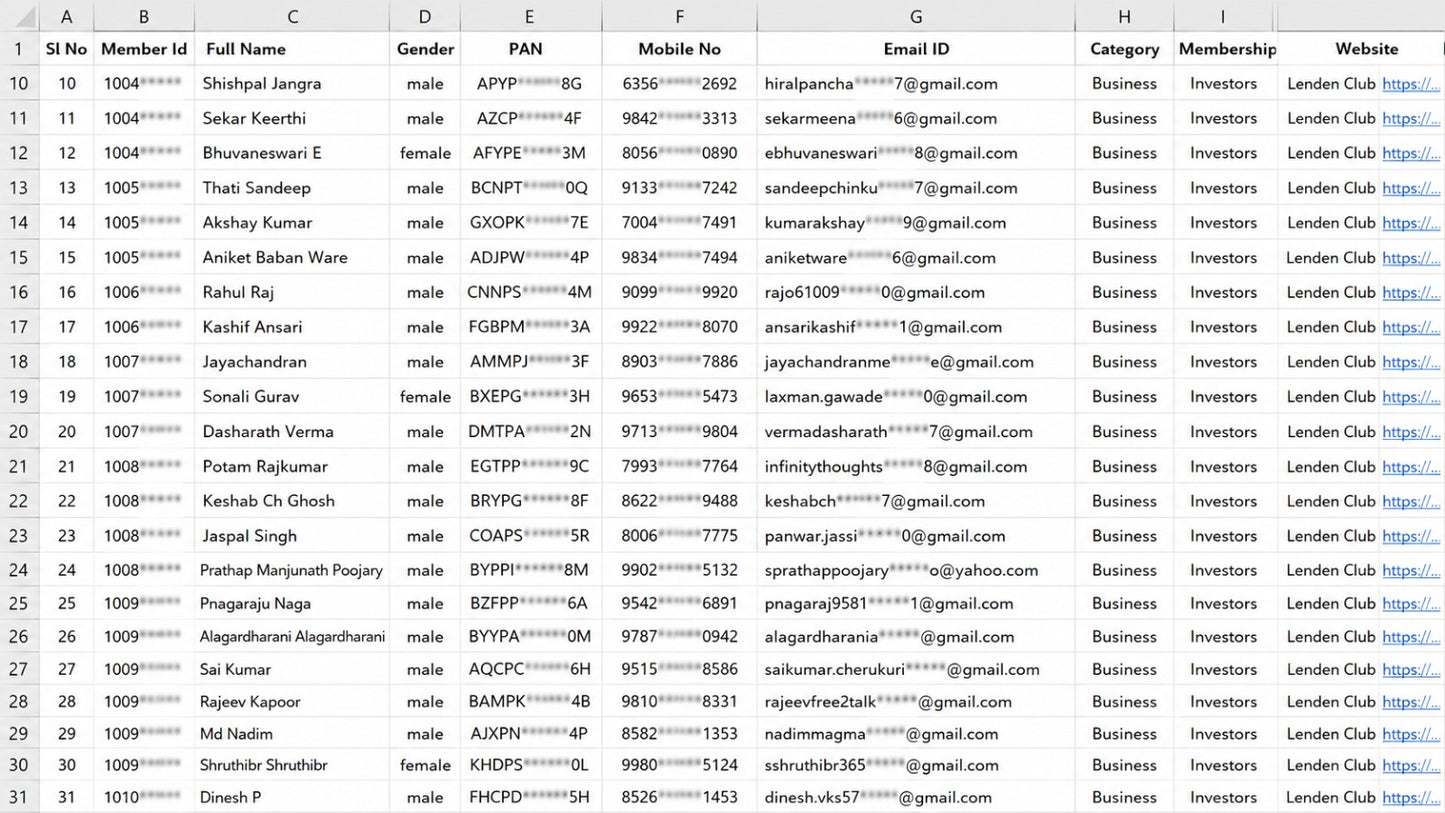Screen dimensions: 1445x813
Task: Select the email cell starting with 'laxman.gawade'
Action: tap(916, 397)
